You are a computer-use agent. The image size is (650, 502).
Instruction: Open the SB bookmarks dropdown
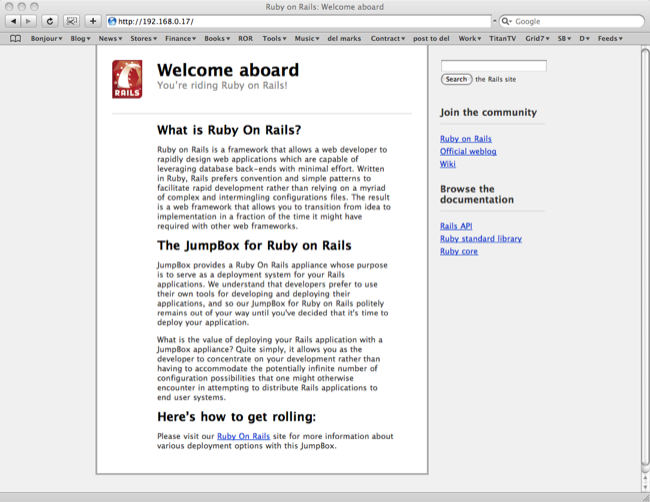pos(564,39)
